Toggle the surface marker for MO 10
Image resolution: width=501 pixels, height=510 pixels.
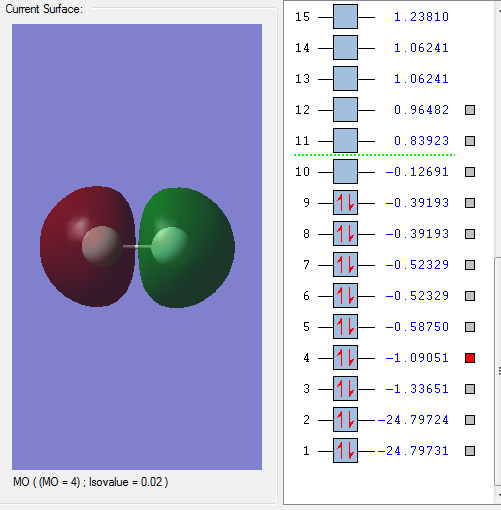point(470,172)
